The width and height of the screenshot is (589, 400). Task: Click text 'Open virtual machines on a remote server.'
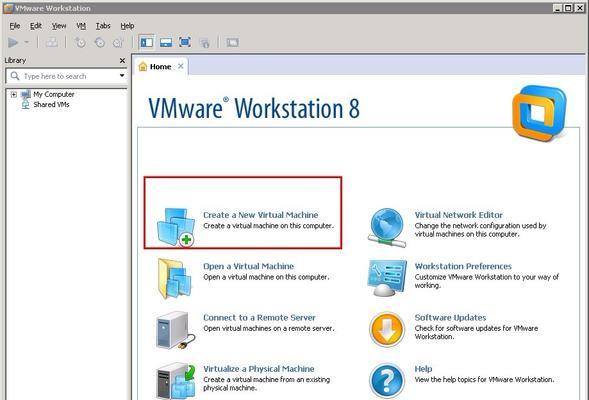click(x=268, y=328)
